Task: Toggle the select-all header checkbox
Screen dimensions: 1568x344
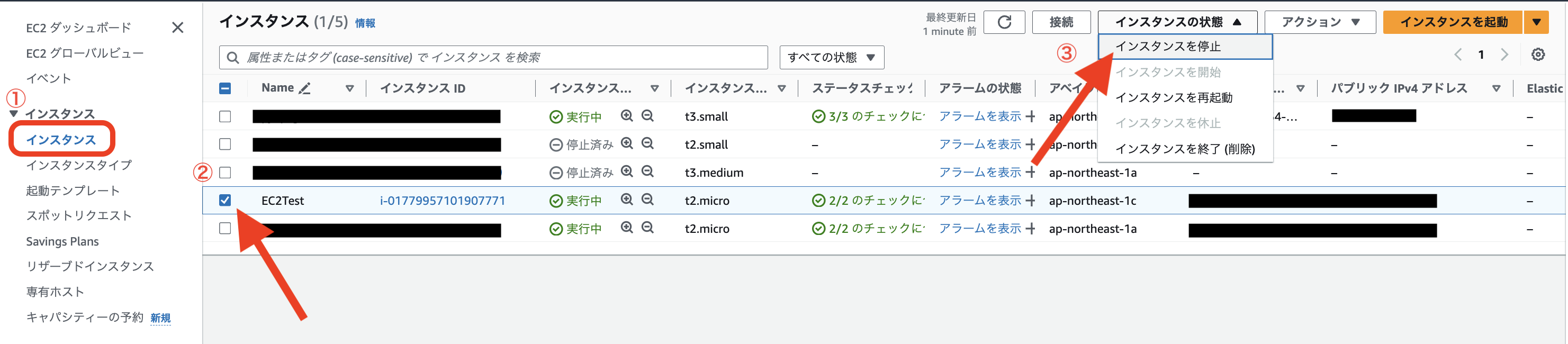Action: coord(225,88)
